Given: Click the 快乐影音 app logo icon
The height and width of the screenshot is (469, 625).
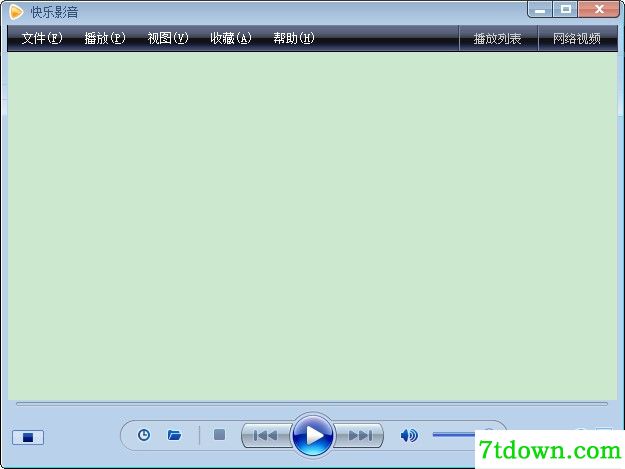Looking at the screenshot, I should [16, 12].
